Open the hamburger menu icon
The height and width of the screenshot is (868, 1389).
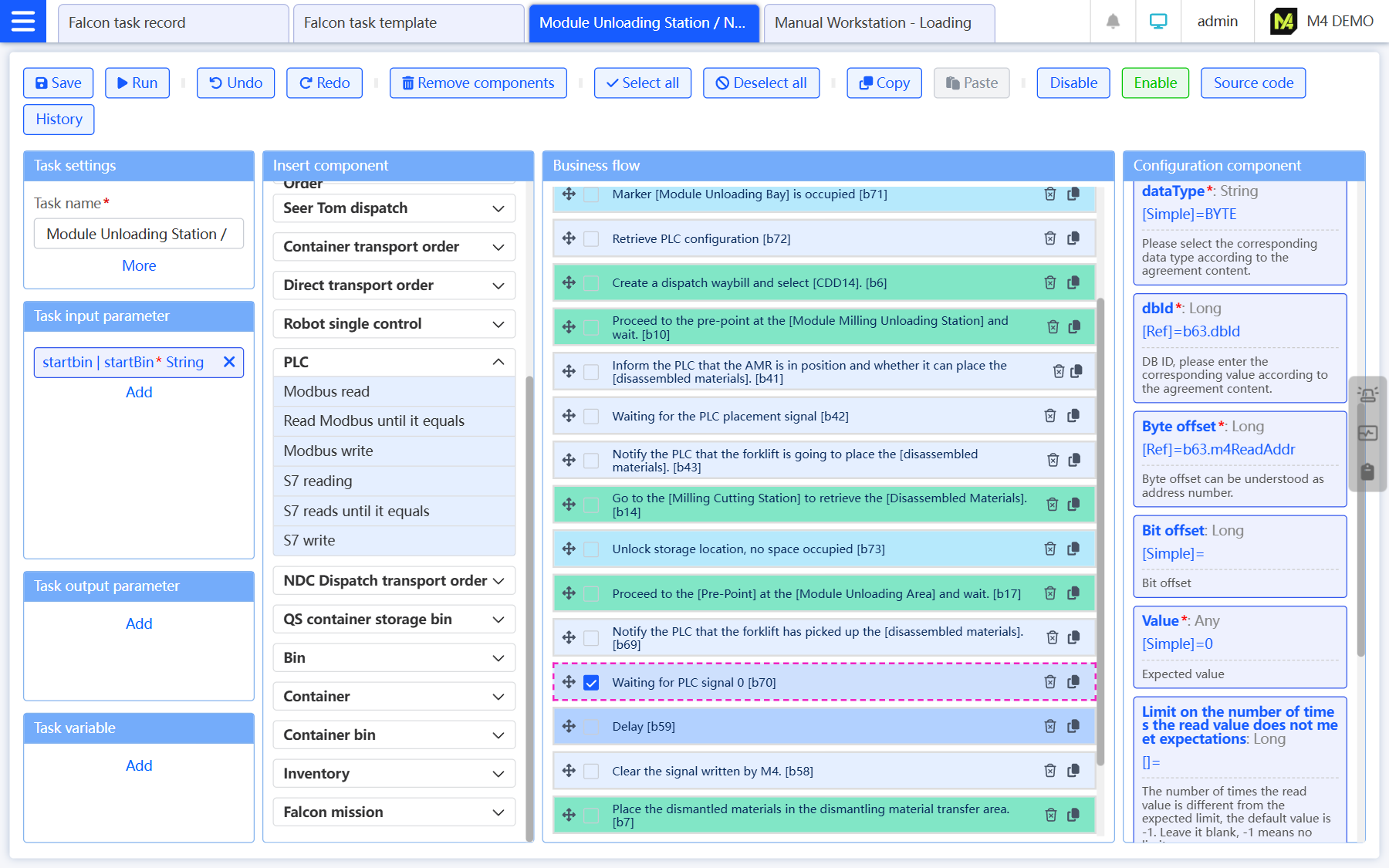point(23,22)
